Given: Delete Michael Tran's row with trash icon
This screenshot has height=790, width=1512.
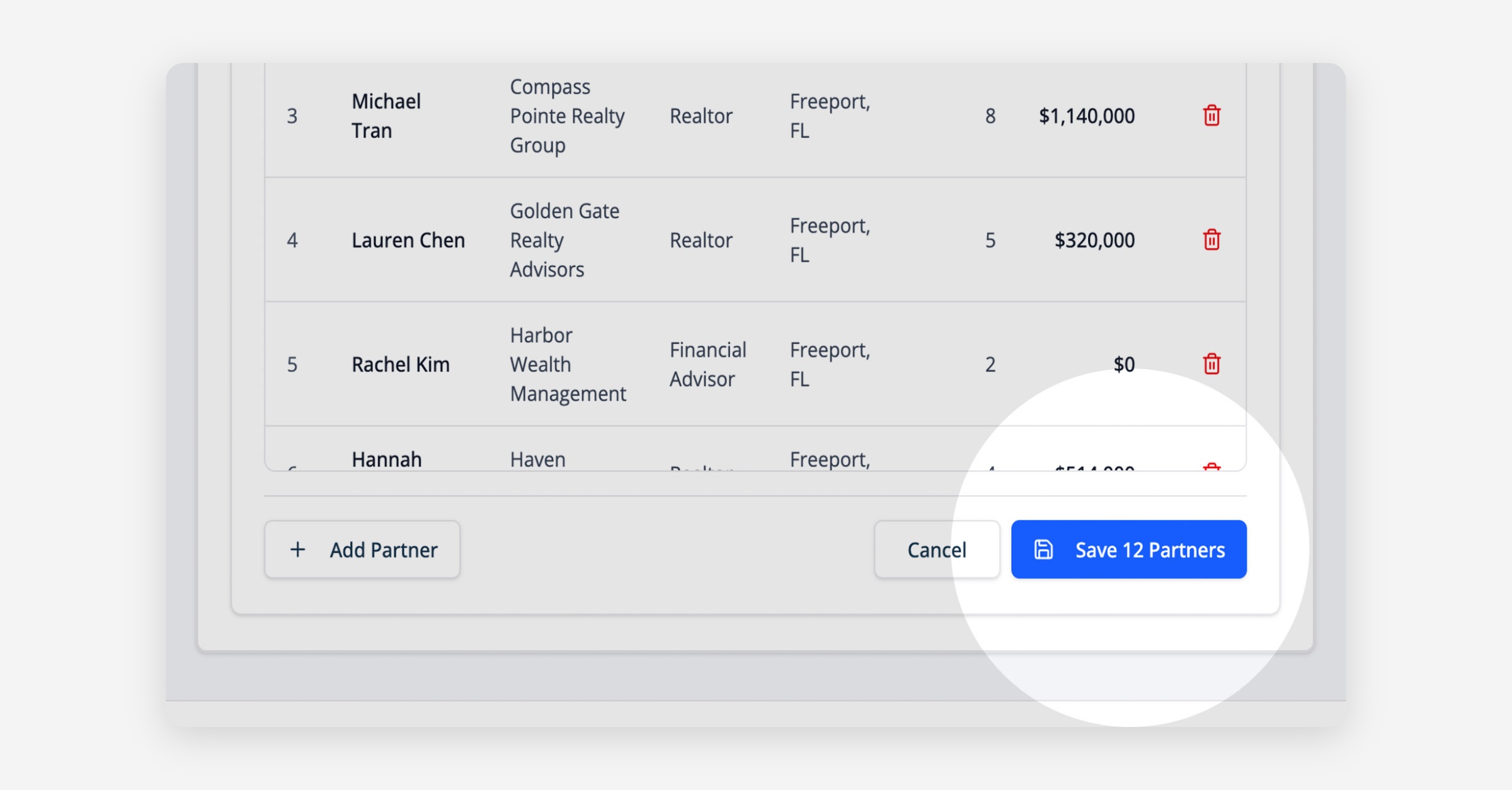Looking at the screenshot, I should pos(1211,116).
